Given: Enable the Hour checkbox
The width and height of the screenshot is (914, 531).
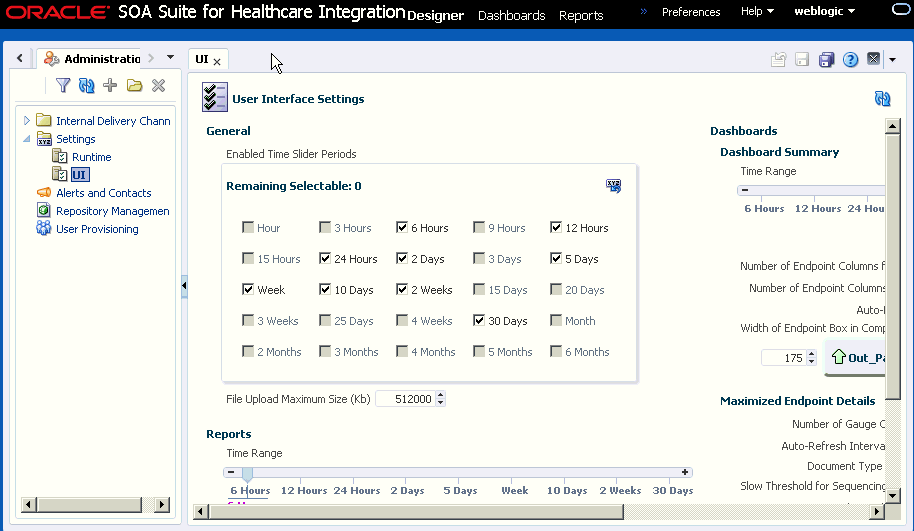Looking at the screenshot, I should 248,227.
